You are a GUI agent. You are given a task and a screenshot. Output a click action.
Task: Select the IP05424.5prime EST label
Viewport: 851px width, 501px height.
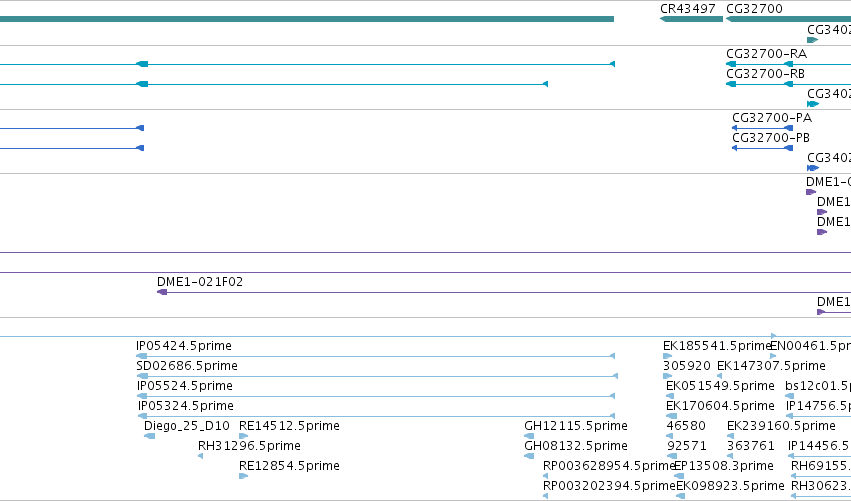point(184,346)
